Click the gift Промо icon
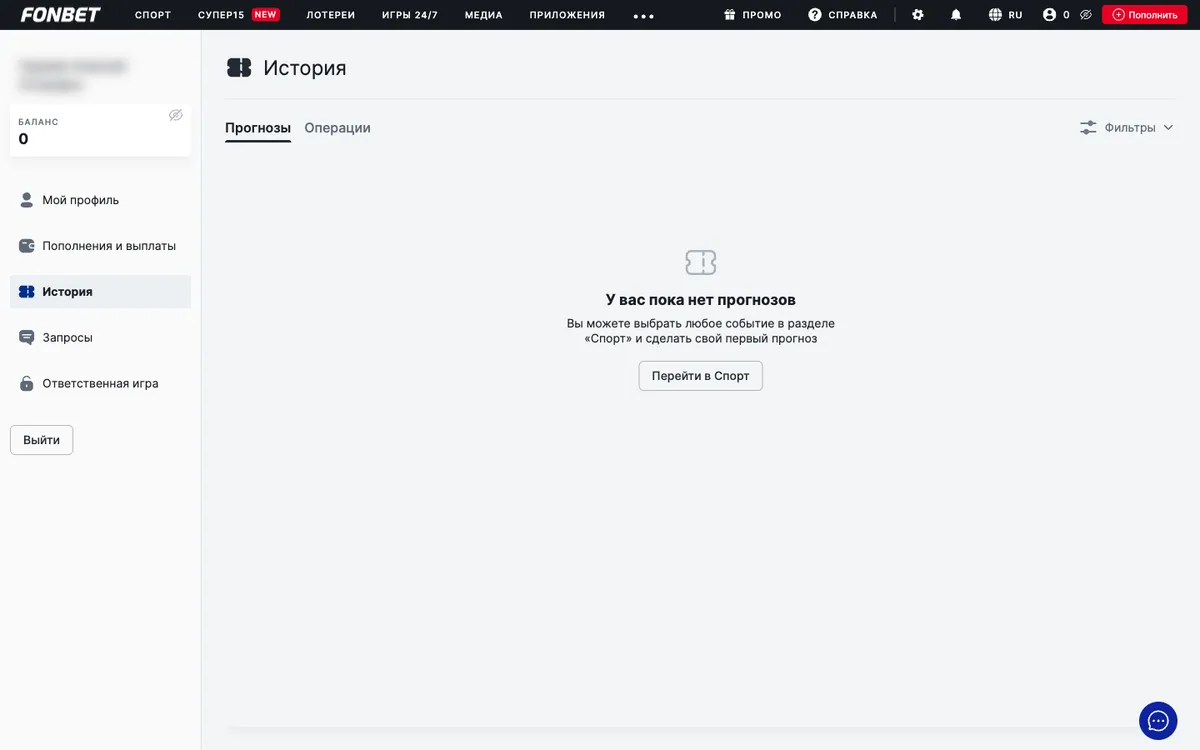This screenshot has height=750, width=1200. pos(730,15)
